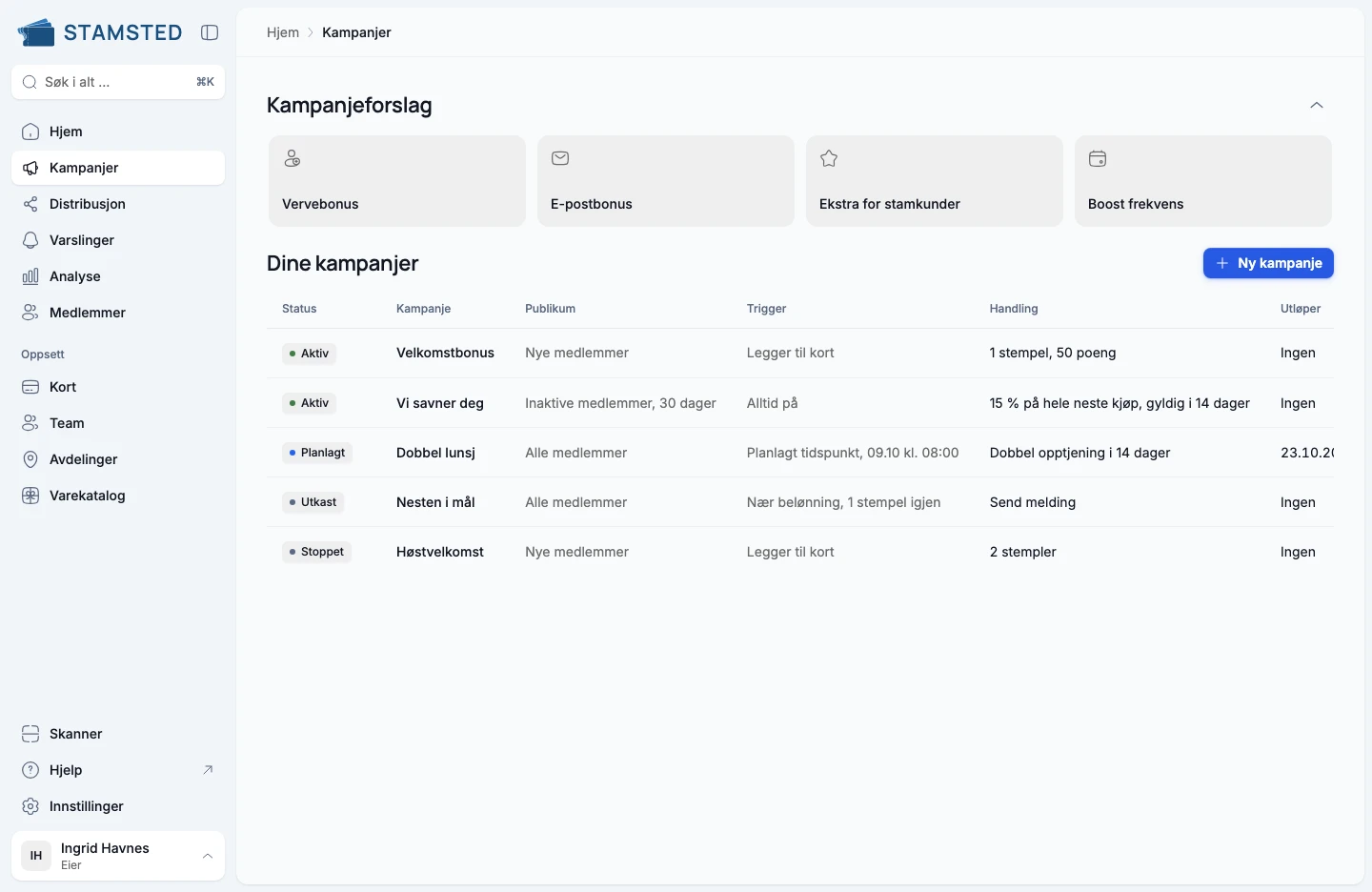The width and height of the screenshot is (1372, 892).
Task: Open Avdelinger location pin icon
Action: [30, 459]
